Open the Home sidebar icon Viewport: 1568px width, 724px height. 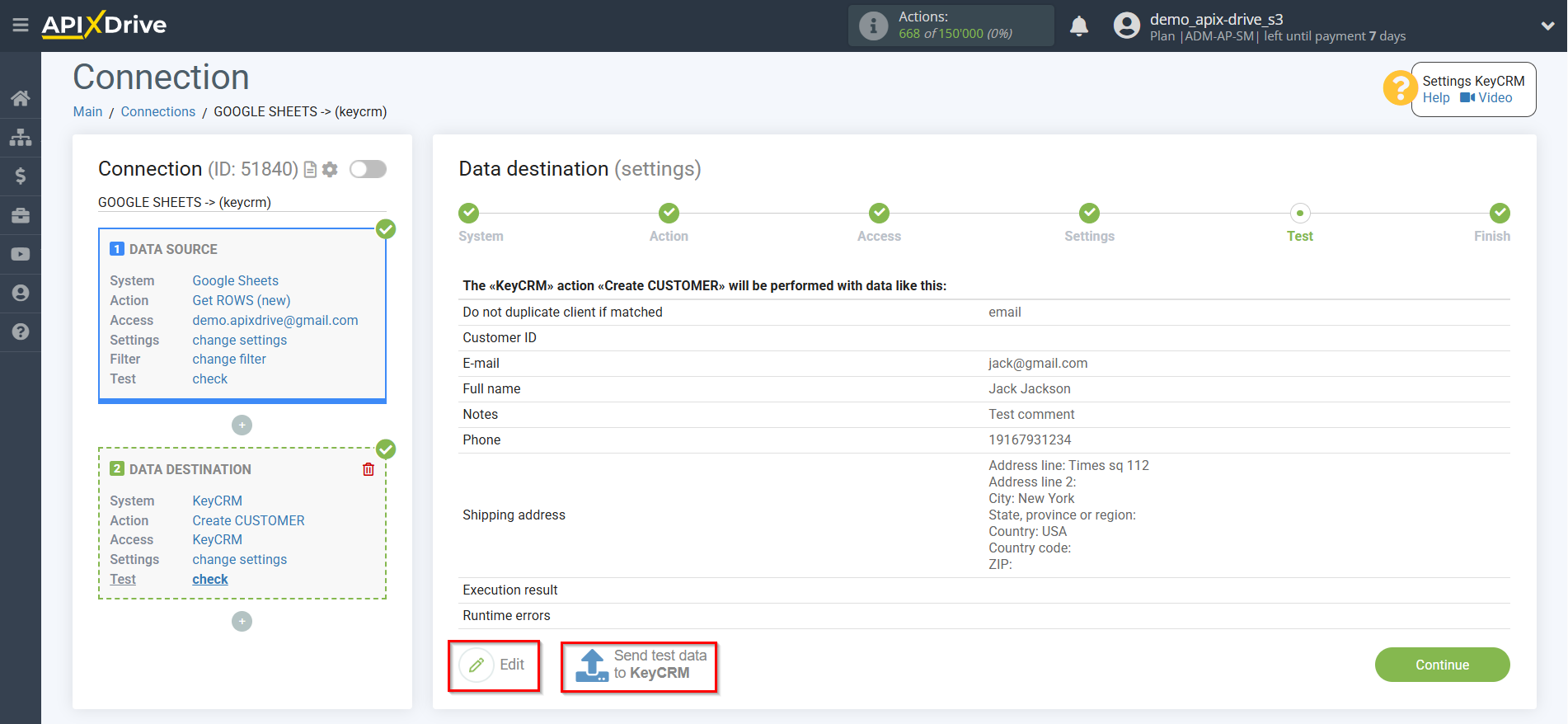(x=21, y=98)
